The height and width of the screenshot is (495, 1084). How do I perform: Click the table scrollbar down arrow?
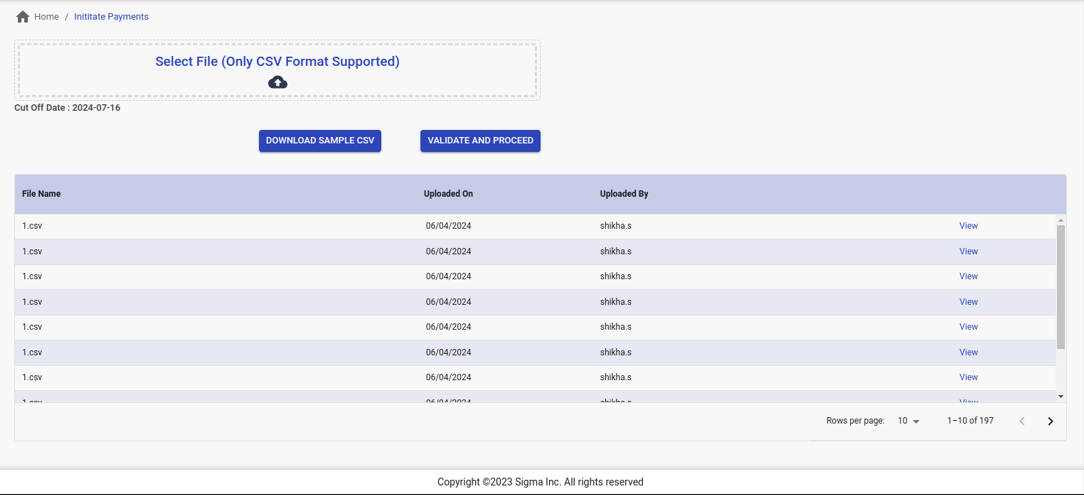(1061, 396)
